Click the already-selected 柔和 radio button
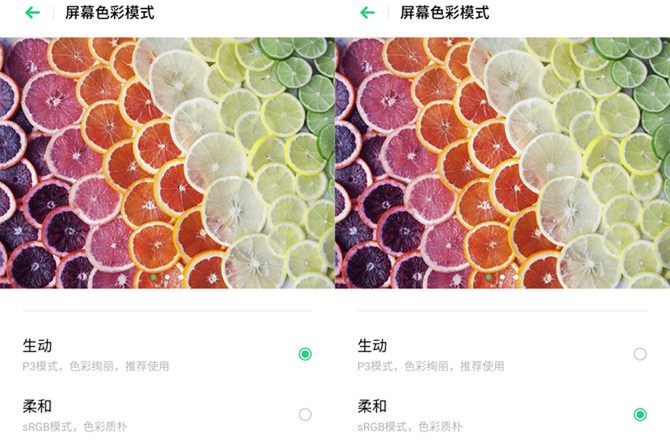670x447 pixels. (640, 415)
